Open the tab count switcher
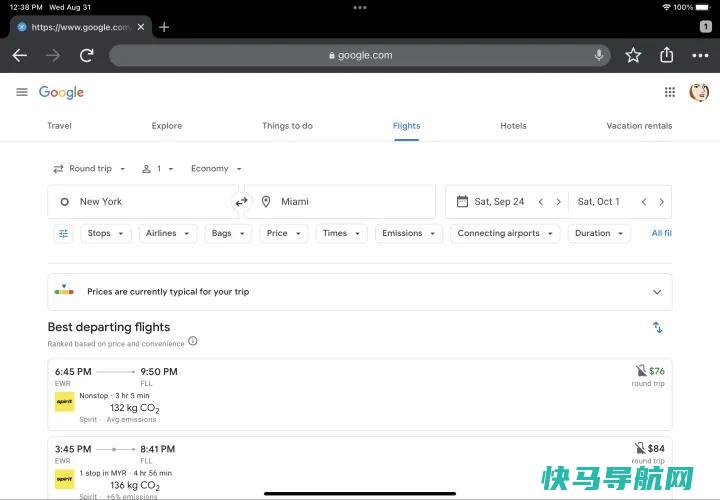 click(x=706, y=27)
